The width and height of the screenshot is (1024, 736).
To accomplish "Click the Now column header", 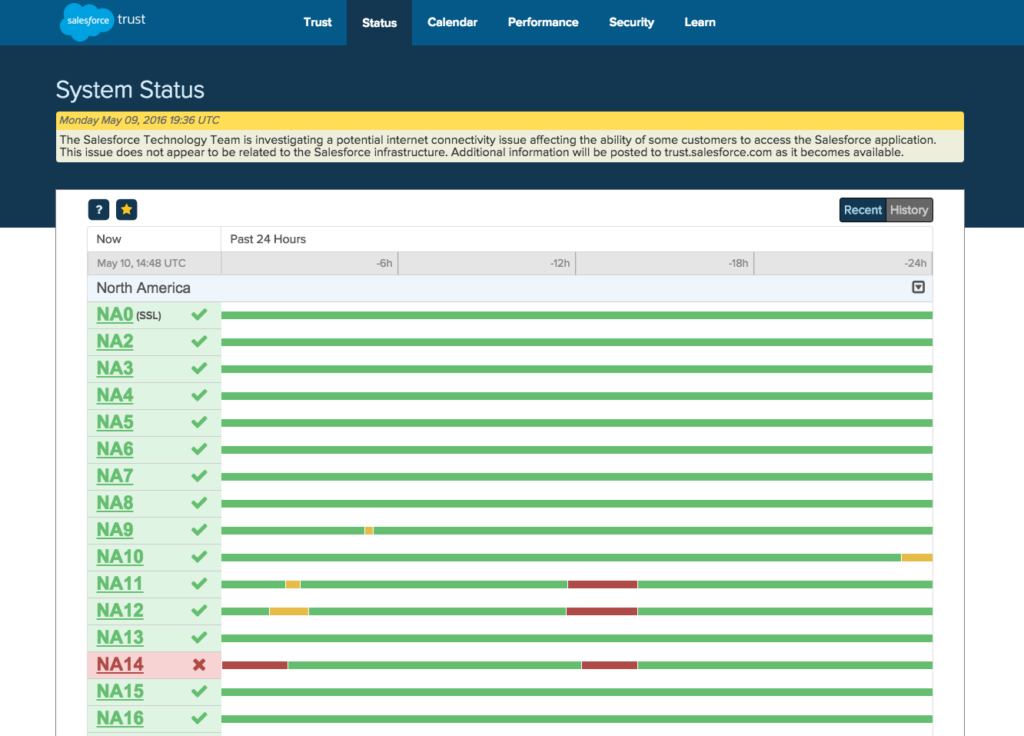I will click(108, 239).
